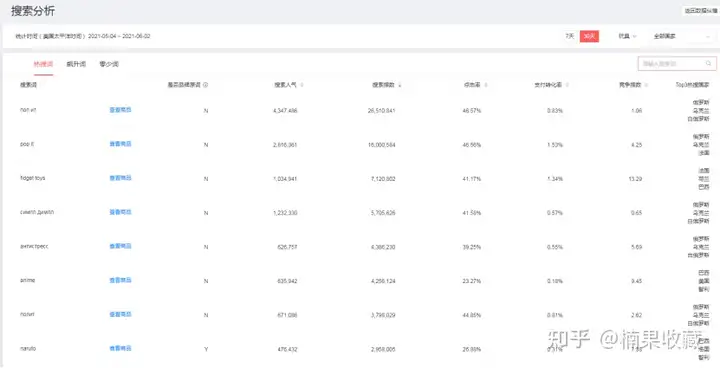This screenshot has width=720, height=368.
Task: Sort by 点击率 column arrow
Action: click(486, 85)
